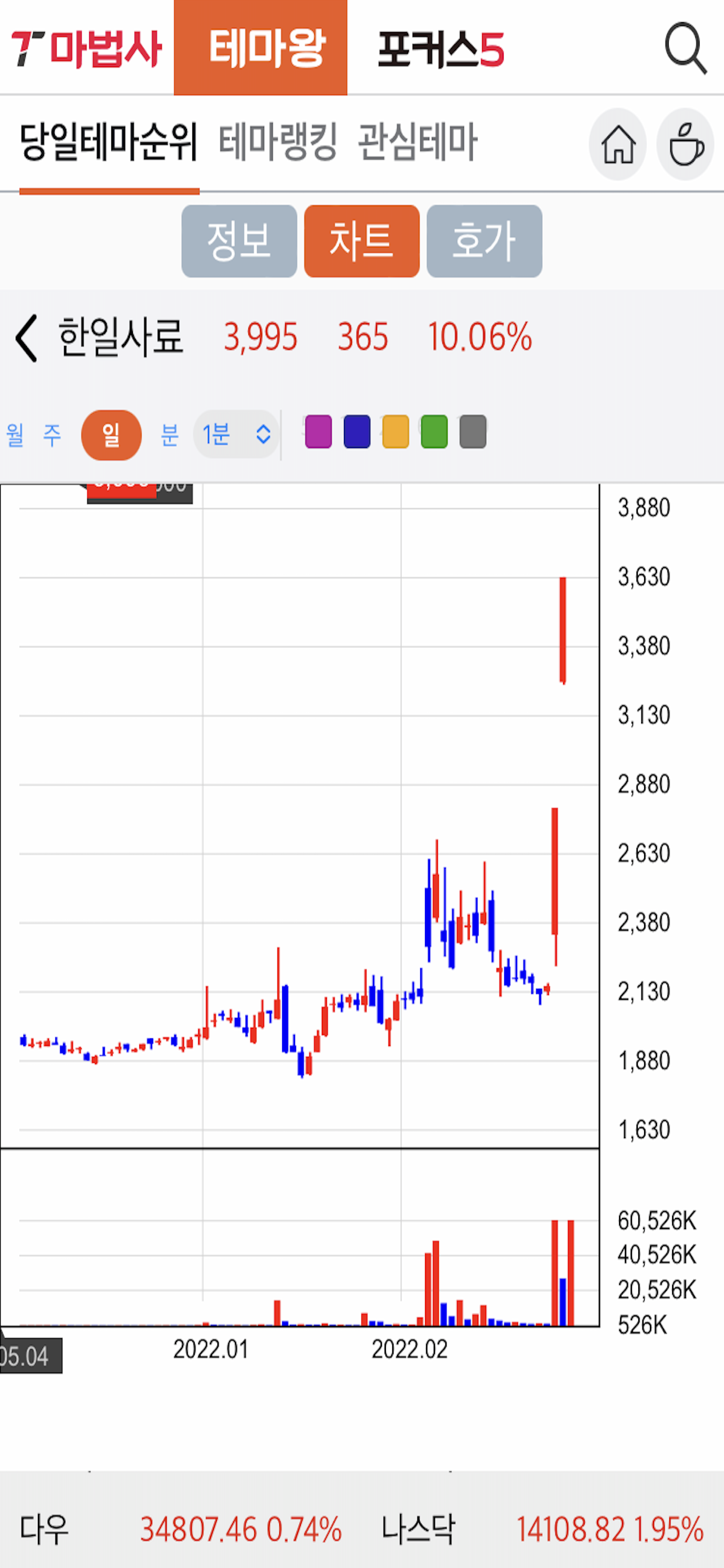Go back using the arrow beside 한일사료
This screenshot has width=724, height=1568.
[x=27, y=338]
